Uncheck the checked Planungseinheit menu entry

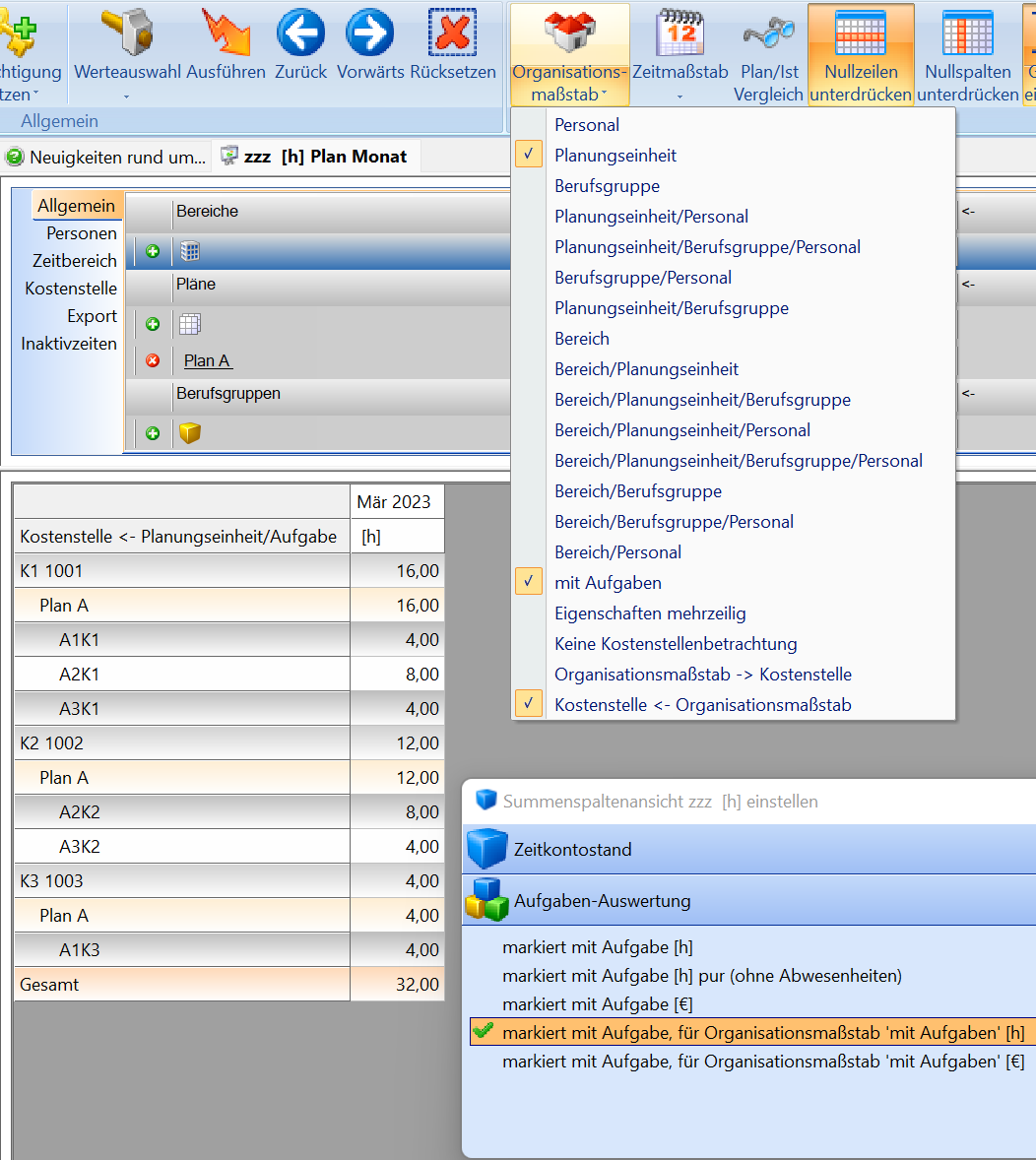point(529,156)
